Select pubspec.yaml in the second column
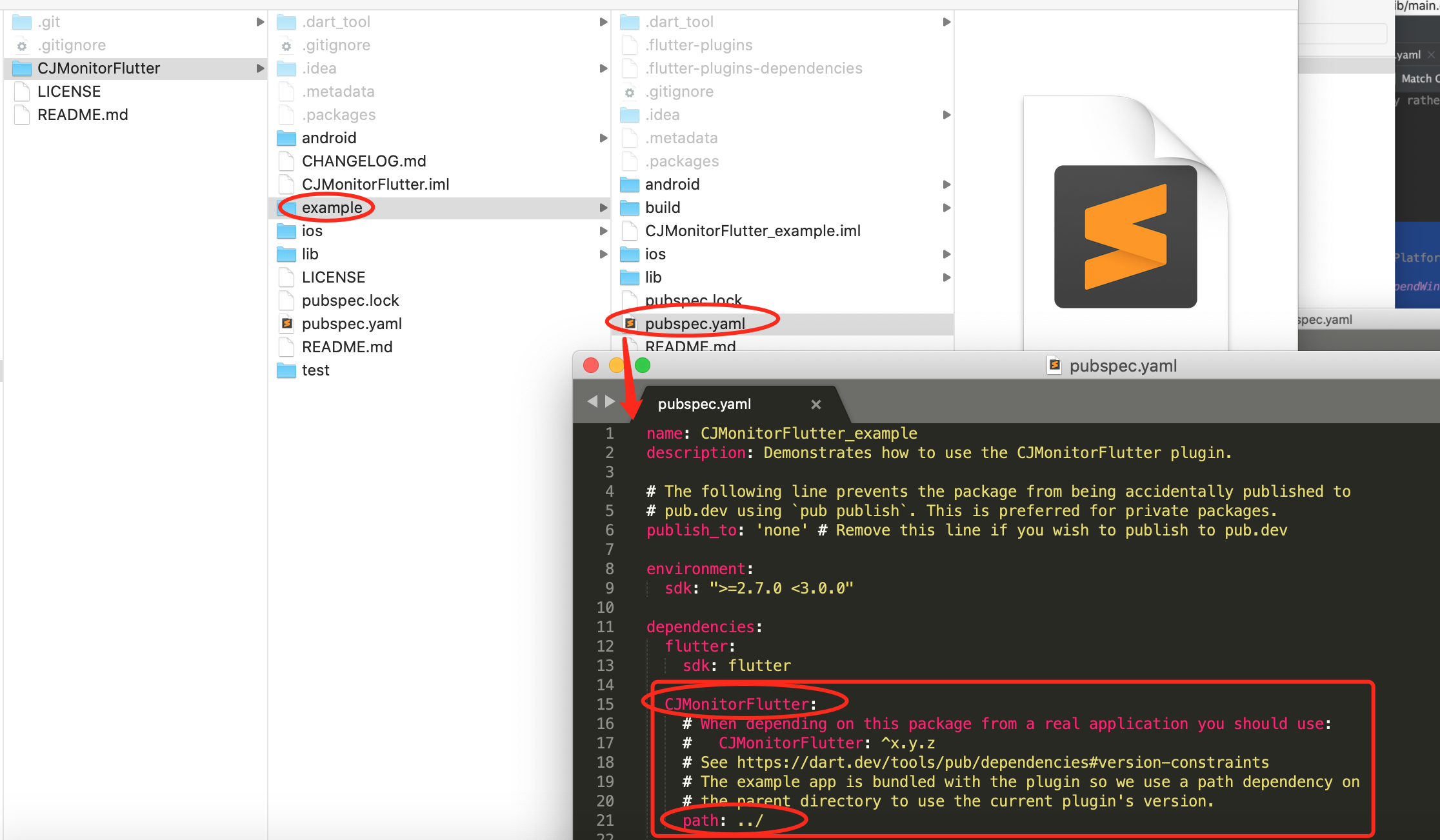This screenshot has width=1440, height=840. point(352,324)
